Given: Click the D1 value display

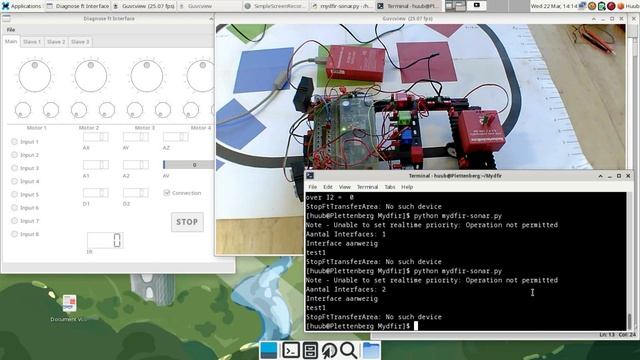Looking at the screenshot, I should click(x=96, y=193).
